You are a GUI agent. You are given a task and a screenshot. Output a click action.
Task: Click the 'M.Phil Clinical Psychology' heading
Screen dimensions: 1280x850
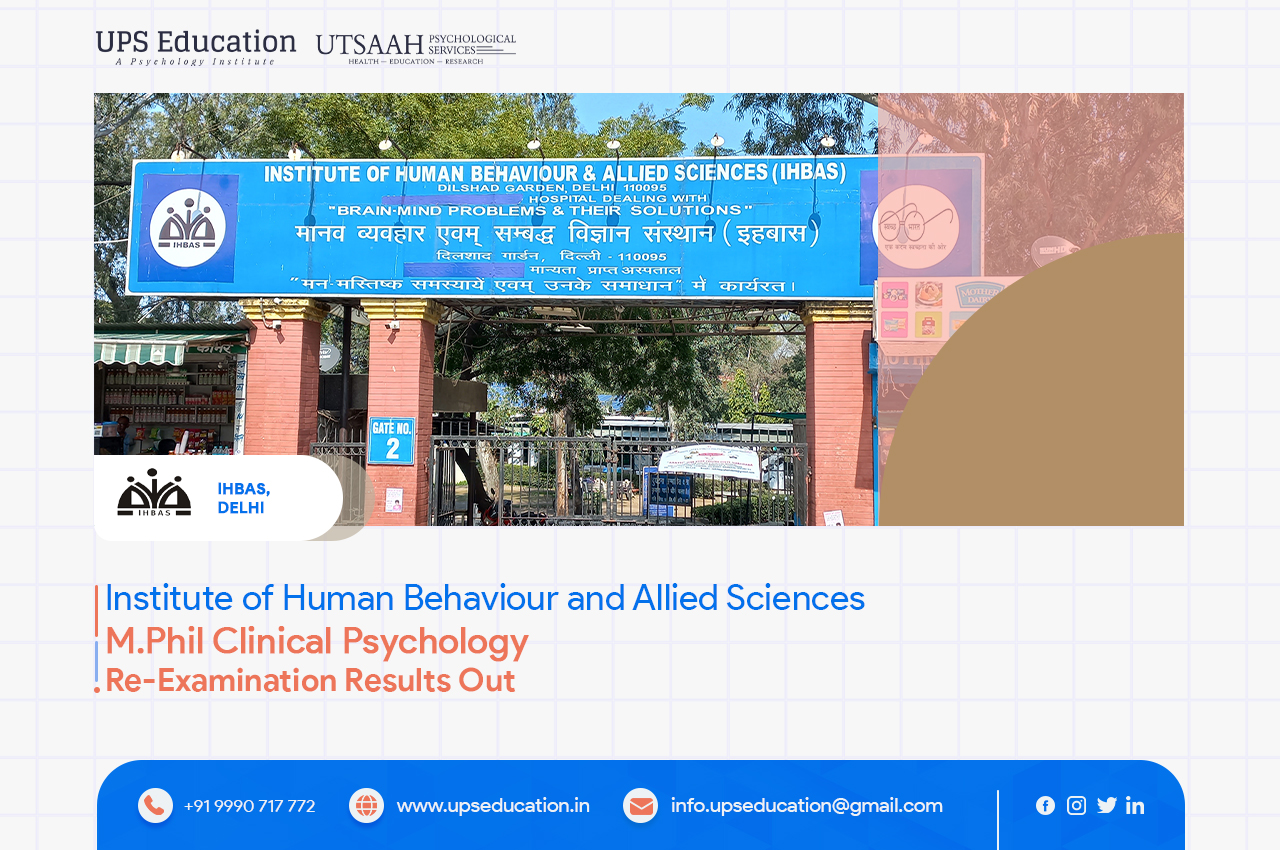[x=316, y=641]
